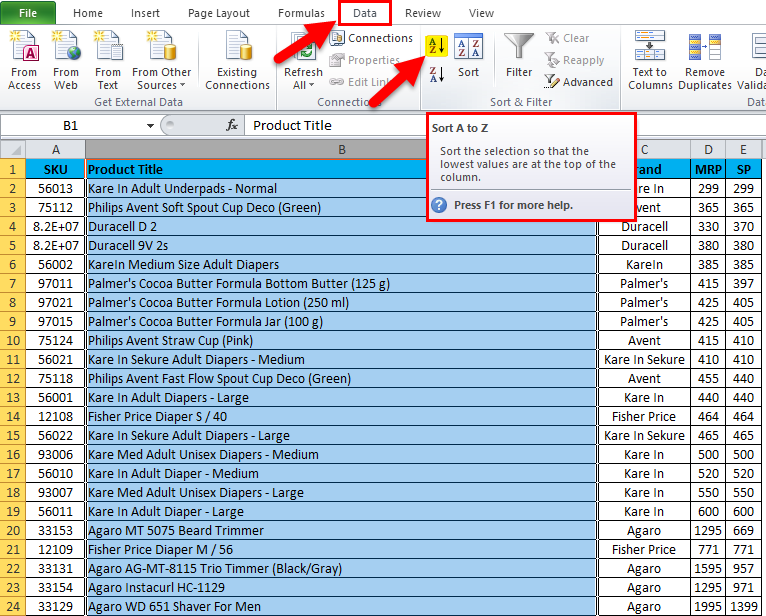Open the Existing Connections icon

pyautogui.click(x=237, y=46)
